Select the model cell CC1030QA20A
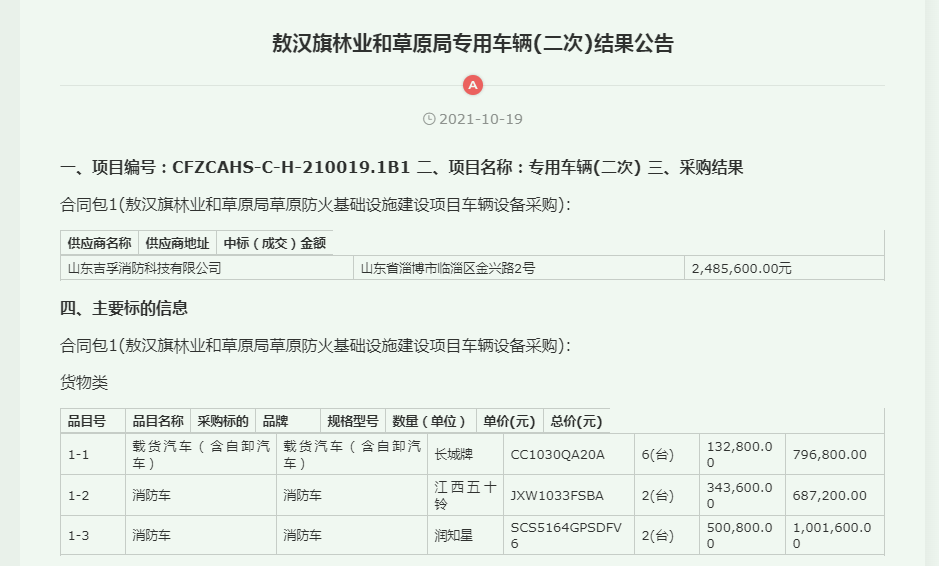This screenshot has height=566, width=939. 557,455
